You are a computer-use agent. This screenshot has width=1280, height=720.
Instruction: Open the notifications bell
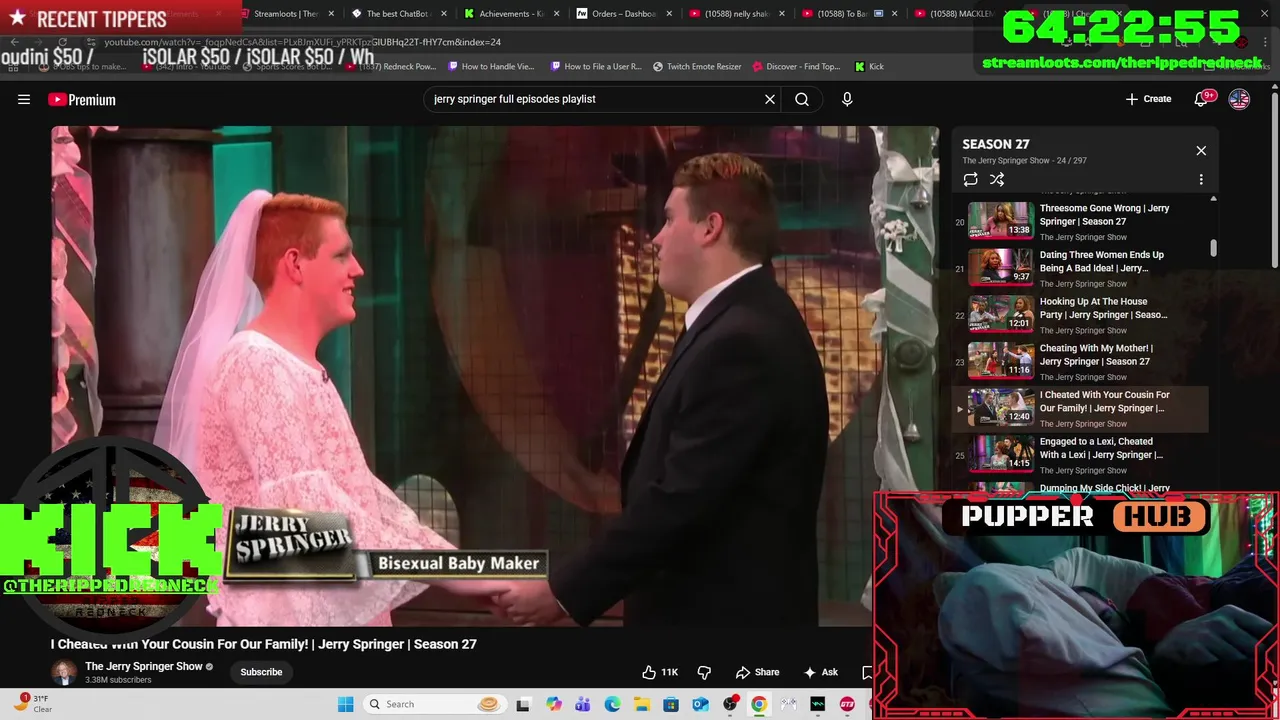coord(1203,99)
